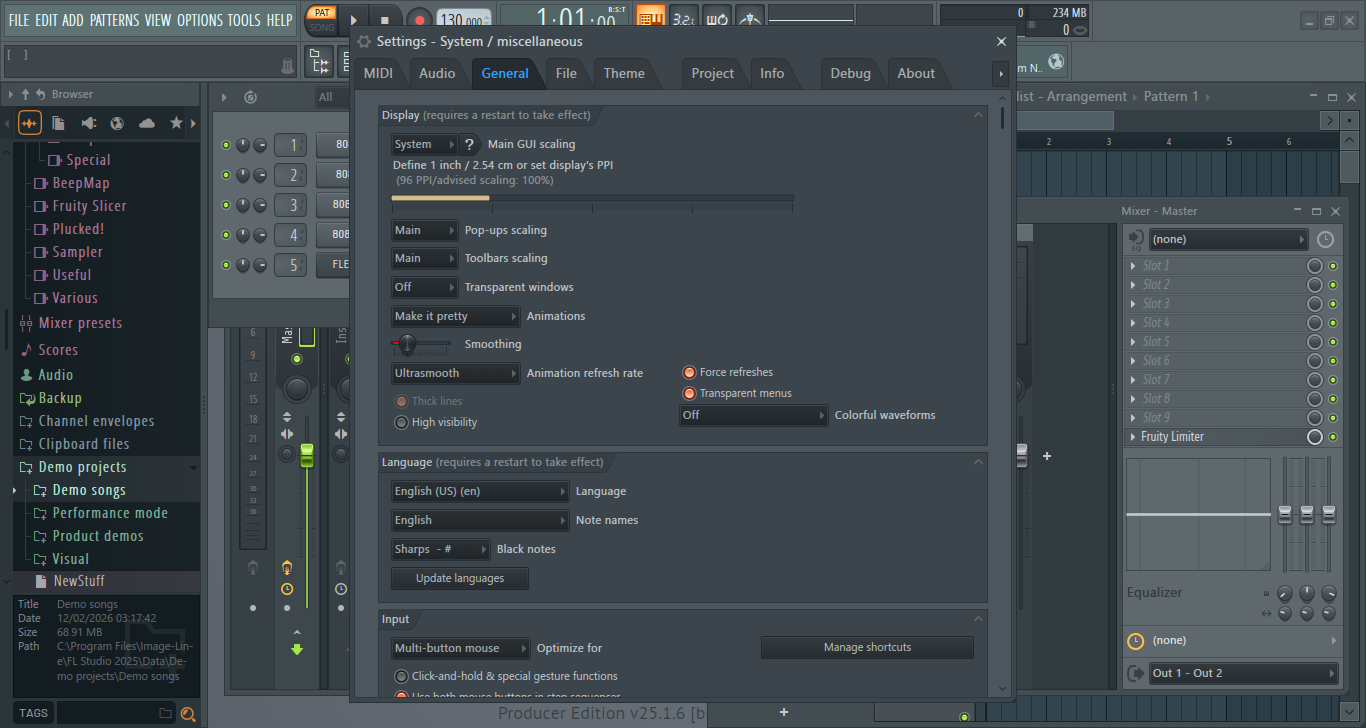1366x728 pixels.
Task: Switch to the Audio settings tab
Action: tap(437, 73)
